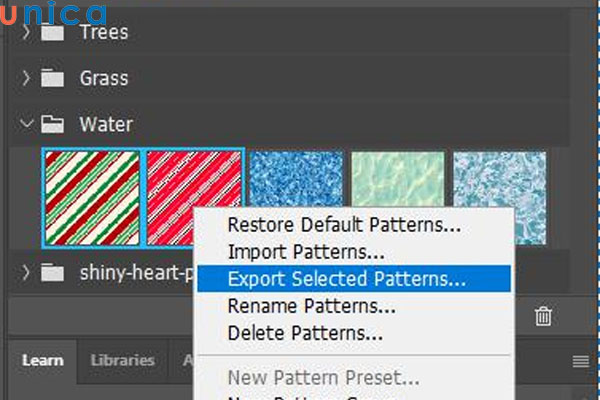This screenshot has width=600, height=400.
Task: Click the Grass folder icon
Action: click(51, 77)
